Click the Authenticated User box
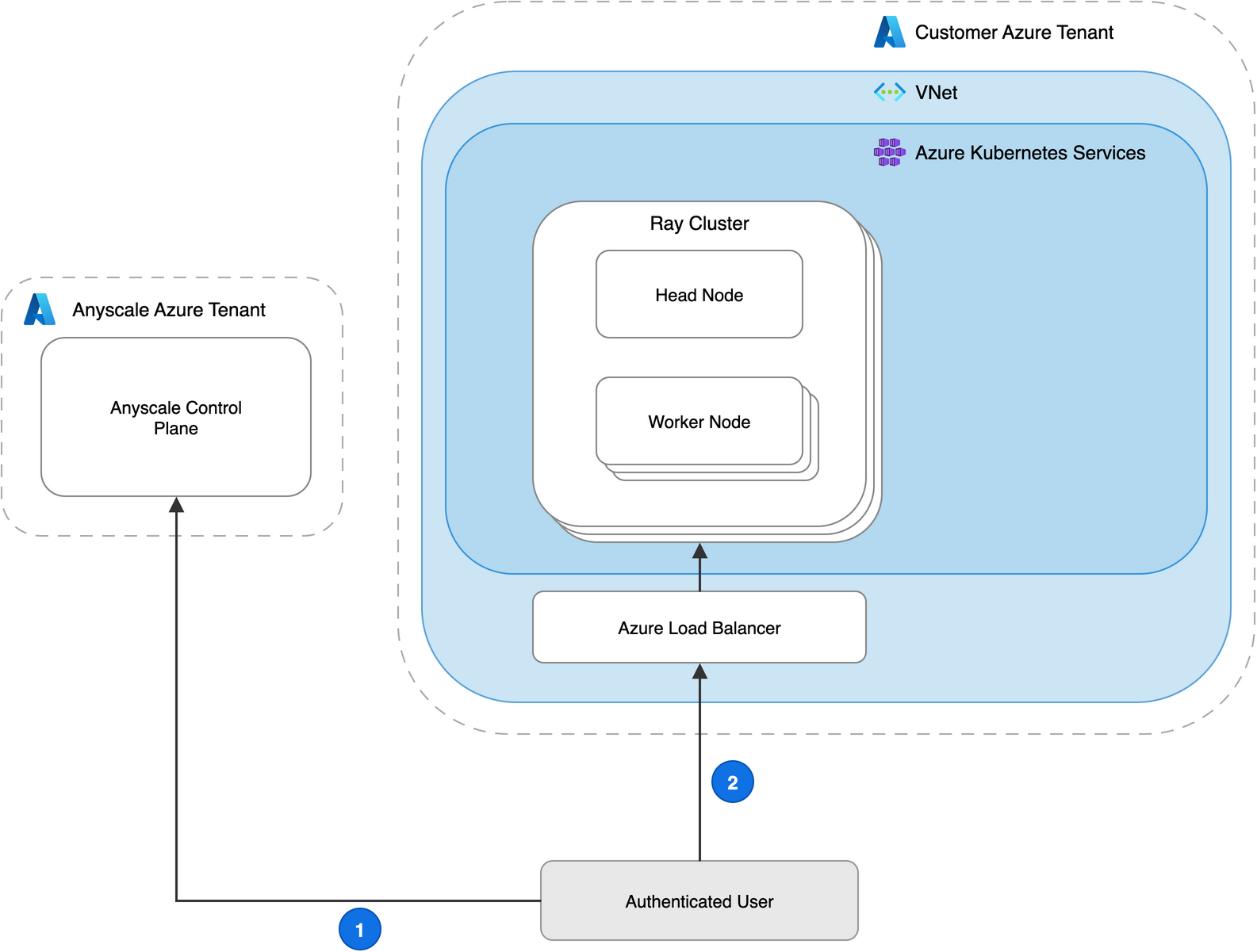This screenshot has width=1257, height=952. pyautogui.click(x=699, y=900)
